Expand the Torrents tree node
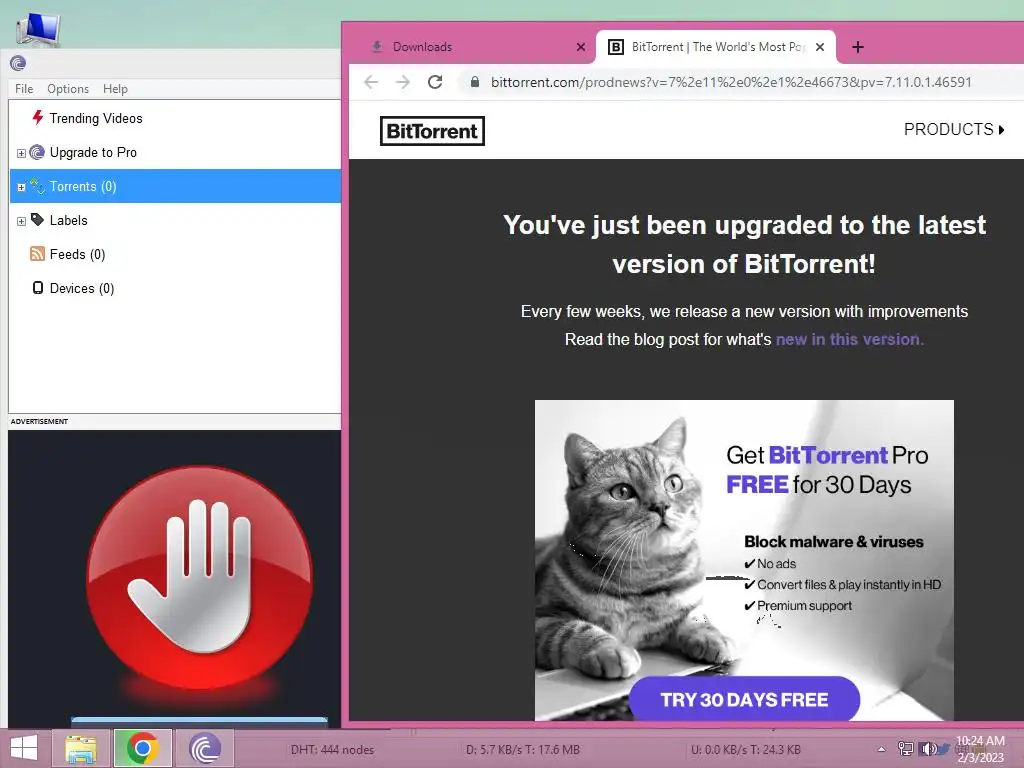Image resolution: width=1024 pixels, height=768 pixels. [21, 187]
